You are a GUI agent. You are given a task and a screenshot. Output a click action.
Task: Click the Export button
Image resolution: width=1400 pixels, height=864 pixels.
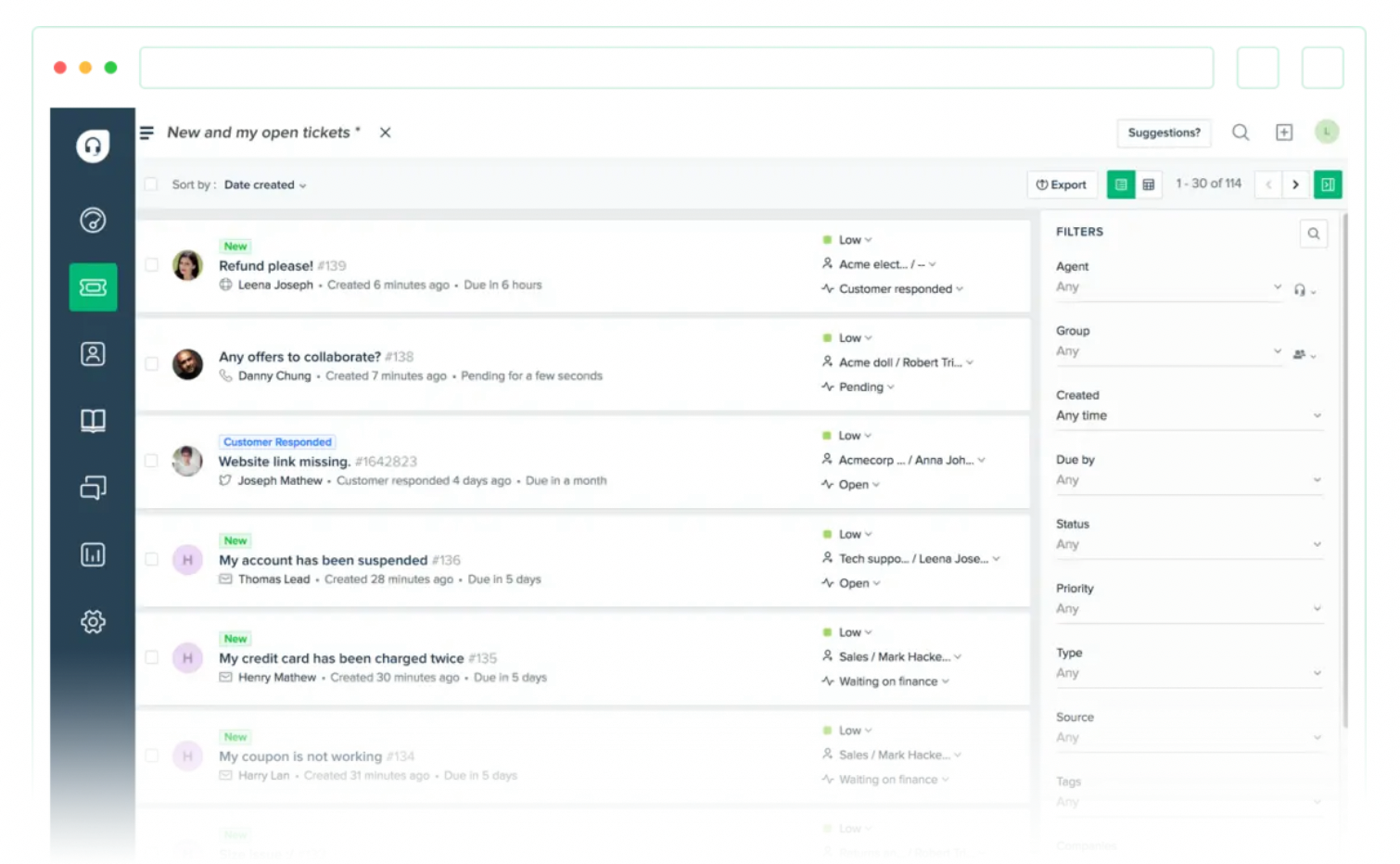pos(1062,184)
